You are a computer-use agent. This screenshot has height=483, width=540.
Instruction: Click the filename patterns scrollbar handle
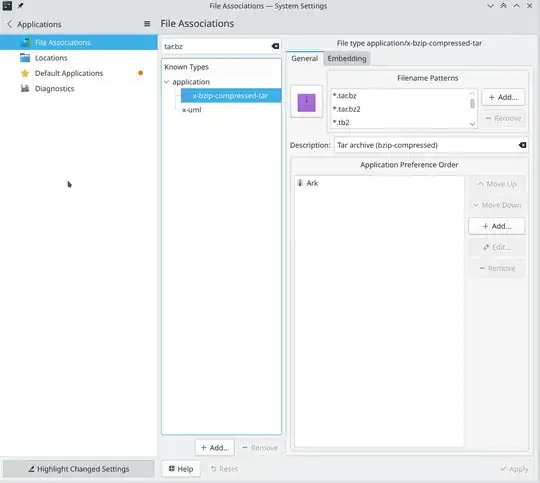click(x=472, y=103)
